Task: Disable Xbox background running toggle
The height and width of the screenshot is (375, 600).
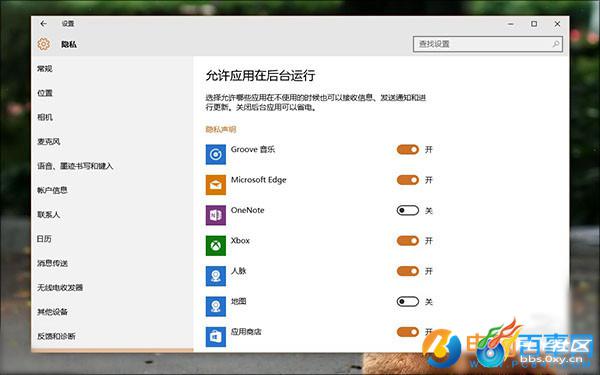Action: point(408,241)
